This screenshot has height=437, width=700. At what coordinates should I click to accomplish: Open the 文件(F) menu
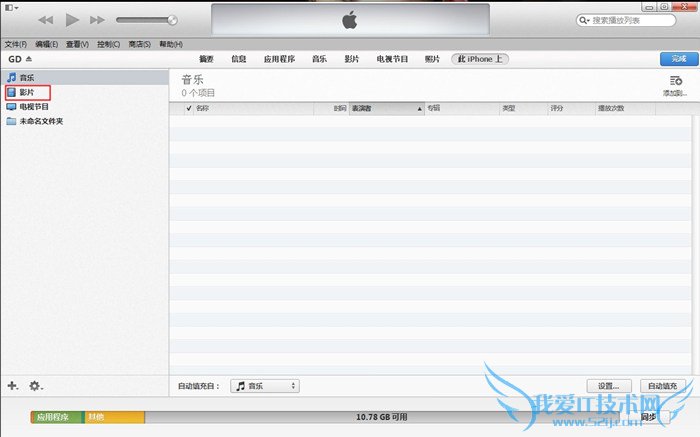pos(16,44)
